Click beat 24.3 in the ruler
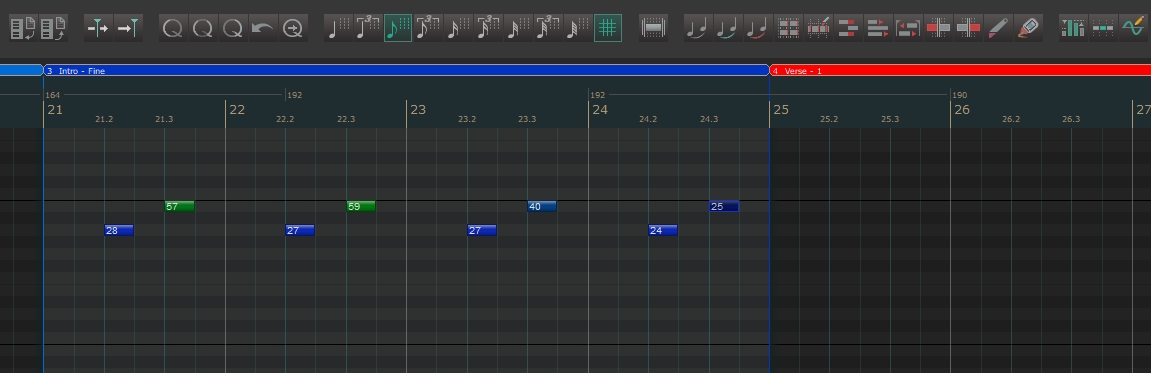This screenshot has width=1151, height=373. pyautogui.click(x=709, y=119)
